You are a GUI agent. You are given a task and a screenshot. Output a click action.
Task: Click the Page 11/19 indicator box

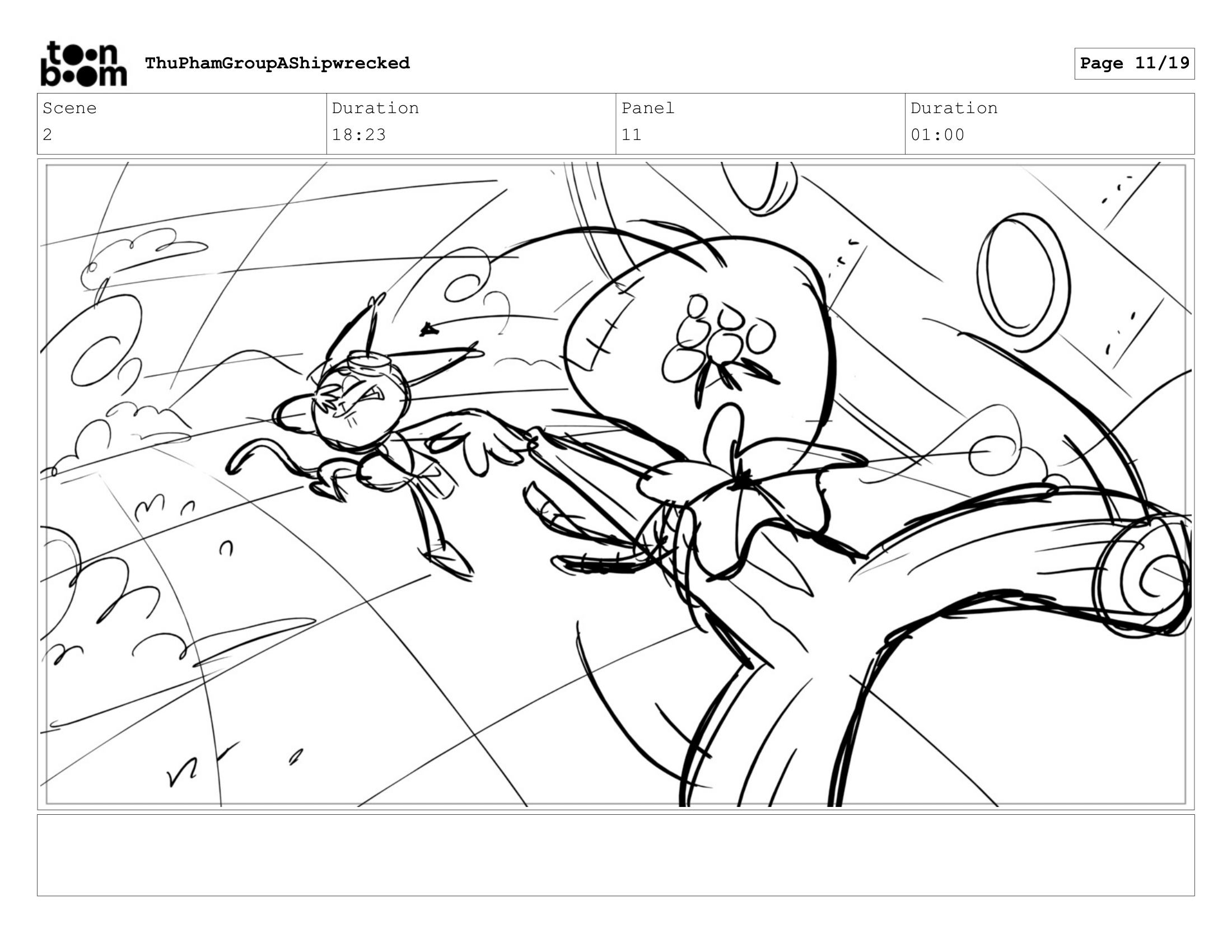click(x=1134, y=63)
